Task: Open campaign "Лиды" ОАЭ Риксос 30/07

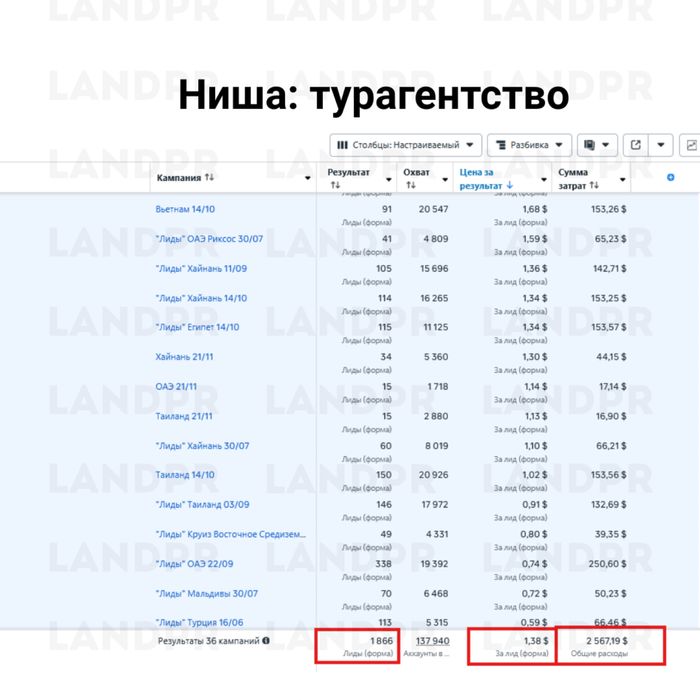Action: point(209,239)
